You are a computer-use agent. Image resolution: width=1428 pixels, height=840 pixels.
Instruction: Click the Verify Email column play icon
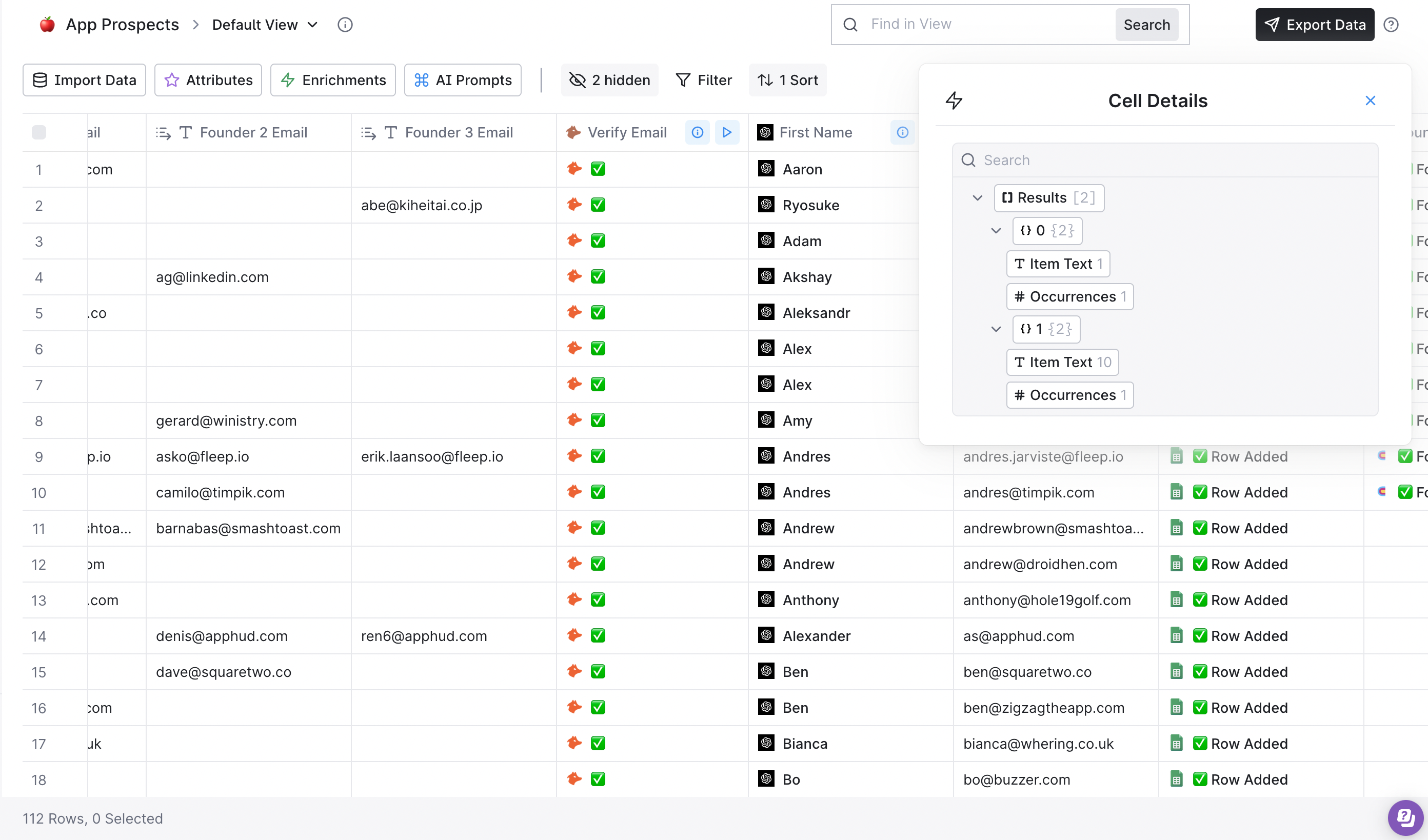[x=727, y=132]
